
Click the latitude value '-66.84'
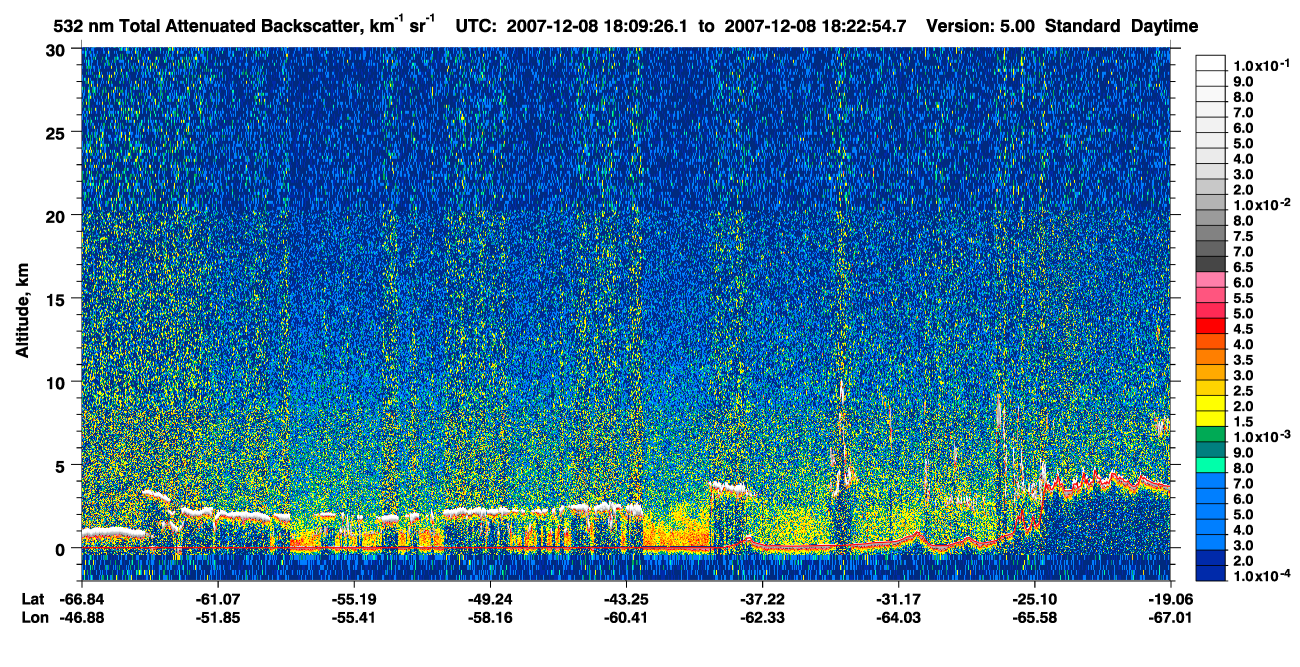pyautogui.click(x=82, y=599)
